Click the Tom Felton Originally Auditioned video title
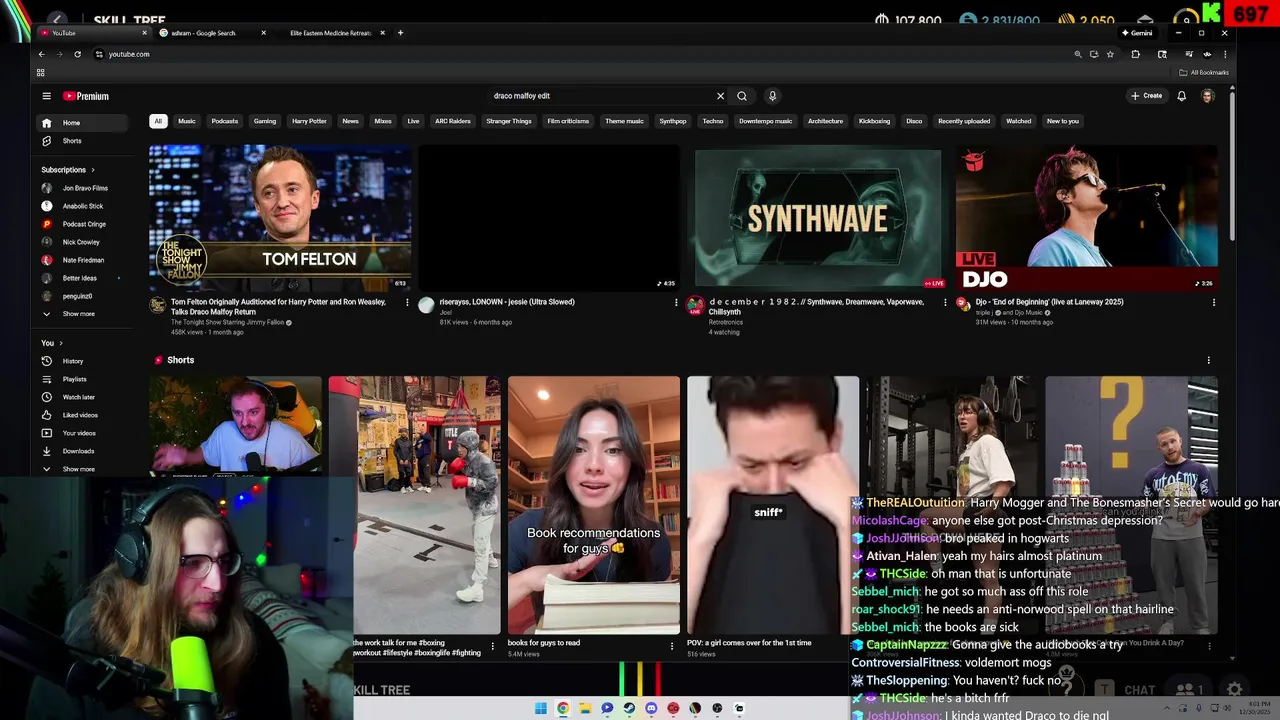 click(278, 307)
